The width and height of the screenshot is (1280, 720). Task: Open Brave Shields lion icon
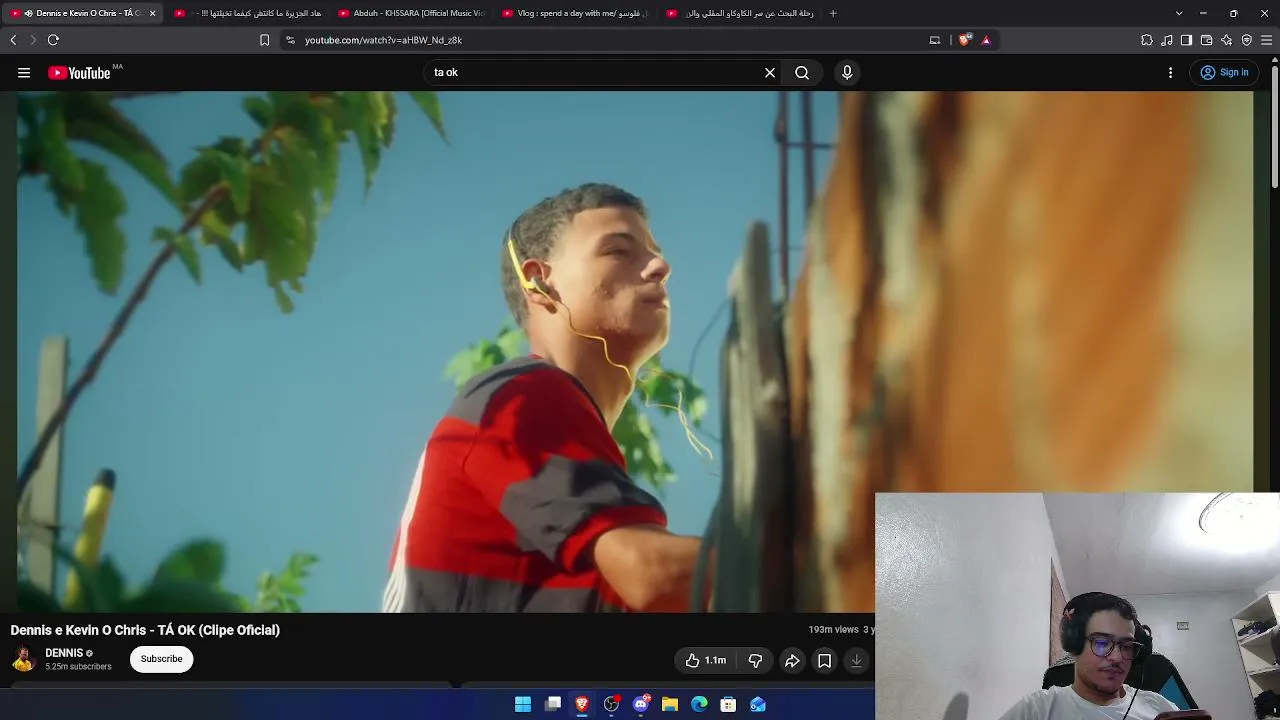click(x=964, y=40)
